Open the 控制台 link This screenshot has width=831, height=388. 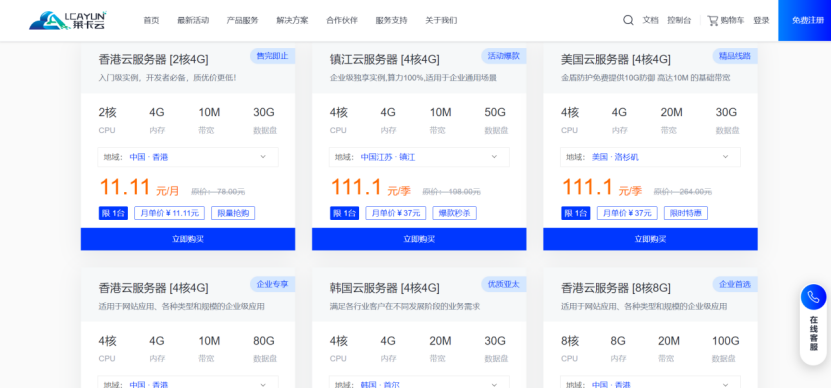(679, 20)
